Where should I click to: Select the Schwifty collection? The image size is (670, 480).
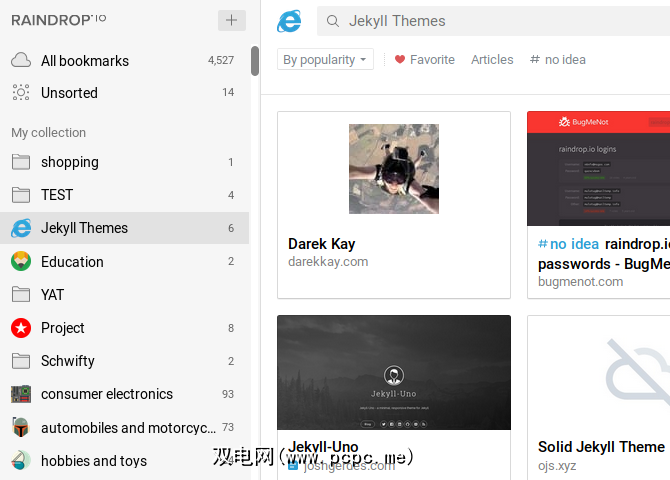pyautogui.click(x=124, y=361)
